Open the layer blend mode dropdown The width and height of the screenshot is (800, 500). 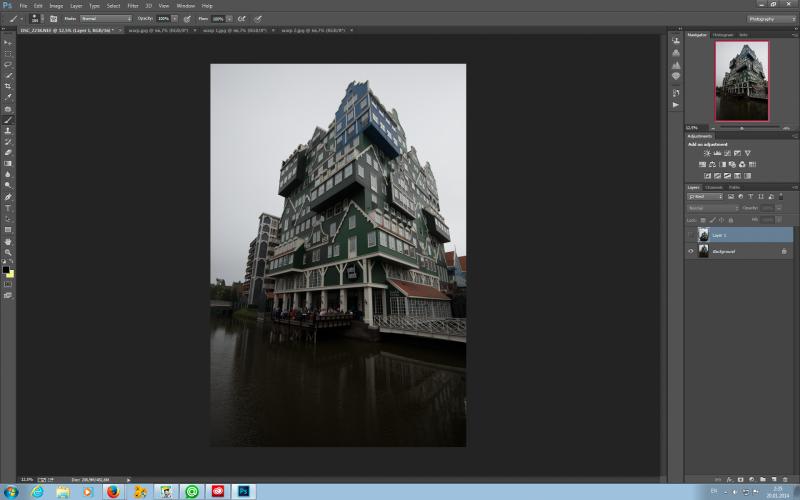coord(712,208)
